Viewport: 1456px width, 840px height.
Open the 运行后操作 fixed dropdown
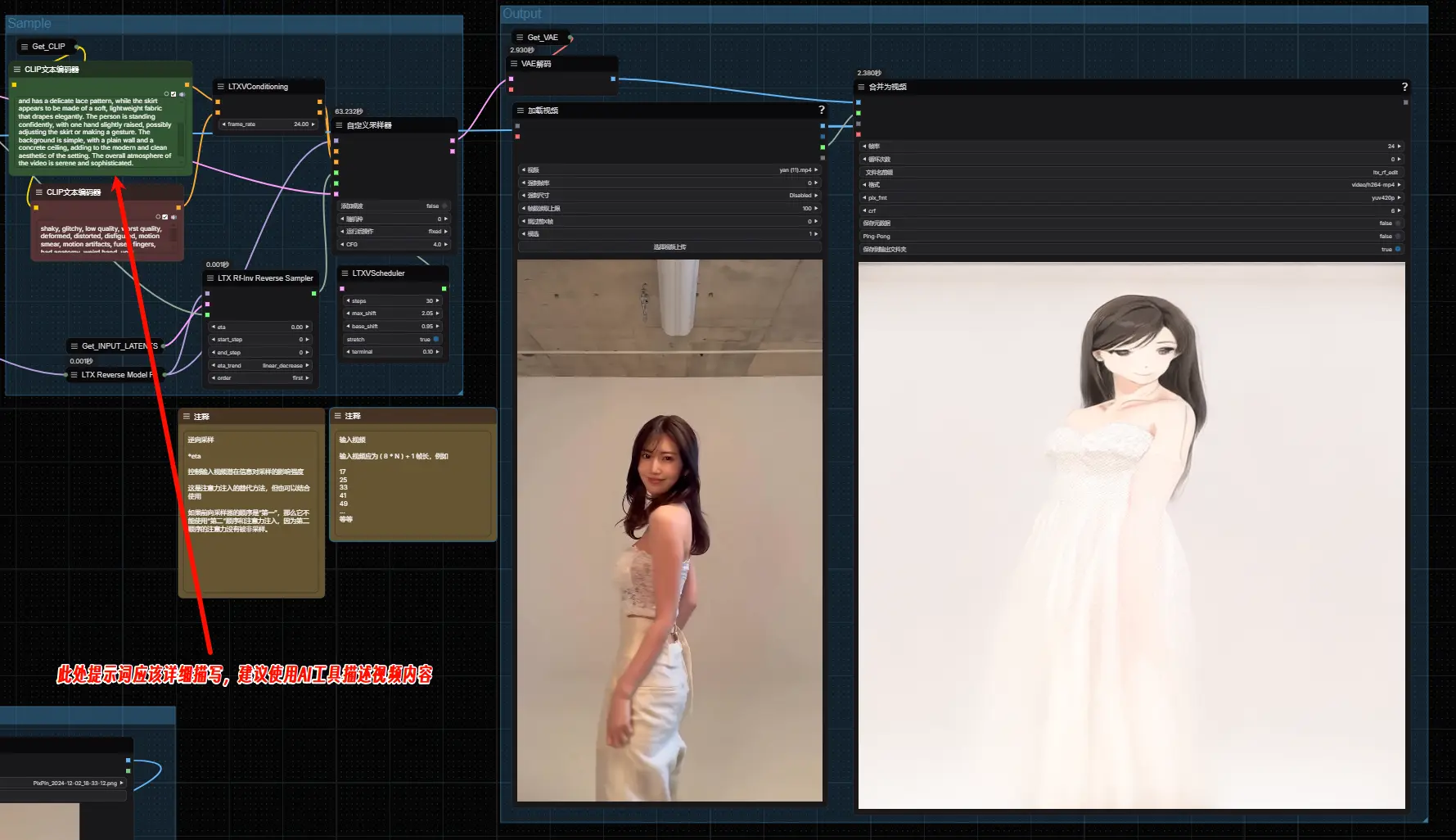click(394, 232)
